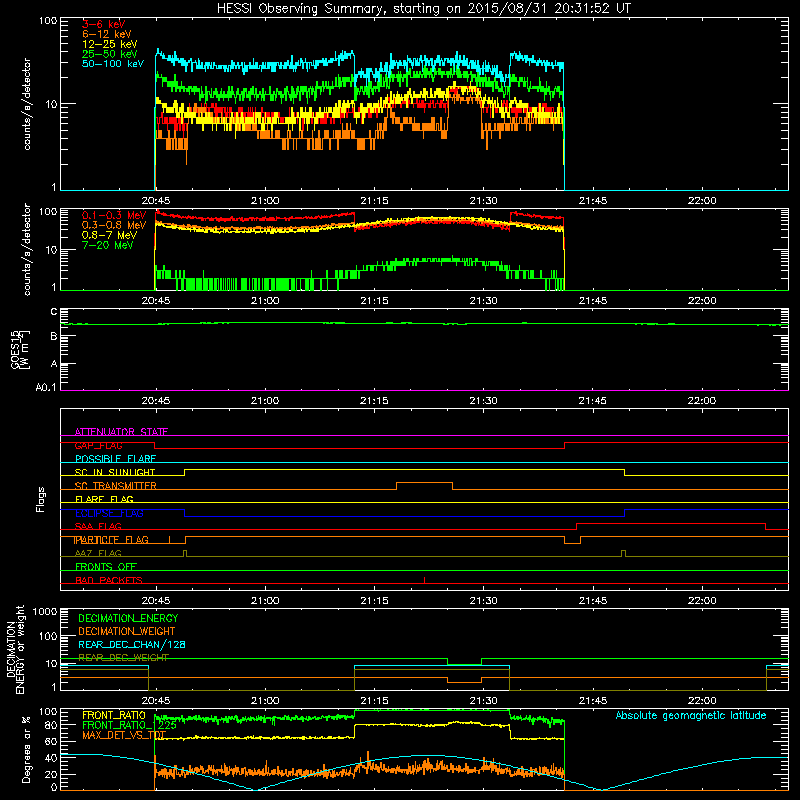Click the Absolute geomagnetic latitude label
This screenshot has width=800, height=800.
691,715
